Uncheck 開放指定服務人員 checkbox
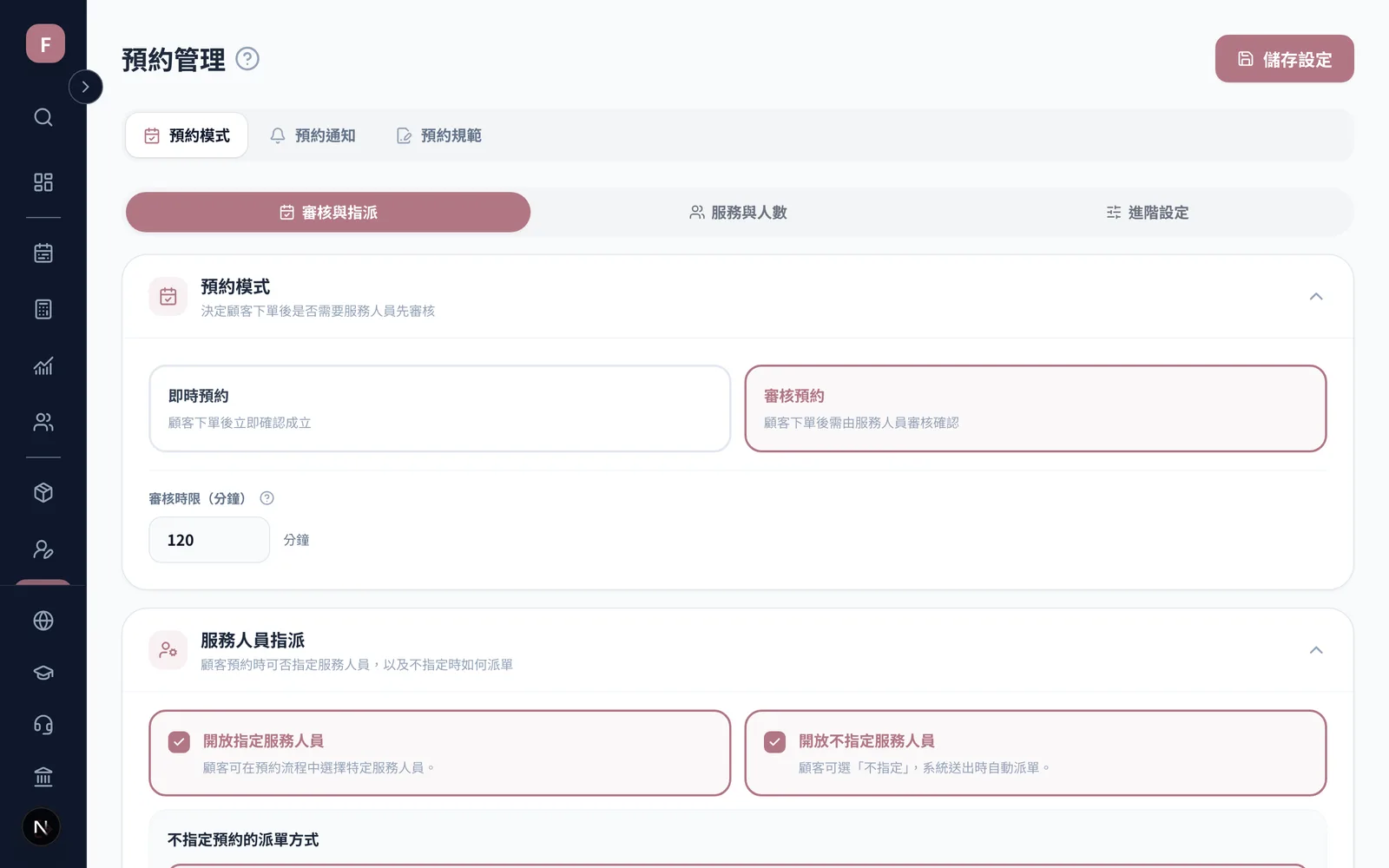The image size is (1389, 868). tap(179, 741)
